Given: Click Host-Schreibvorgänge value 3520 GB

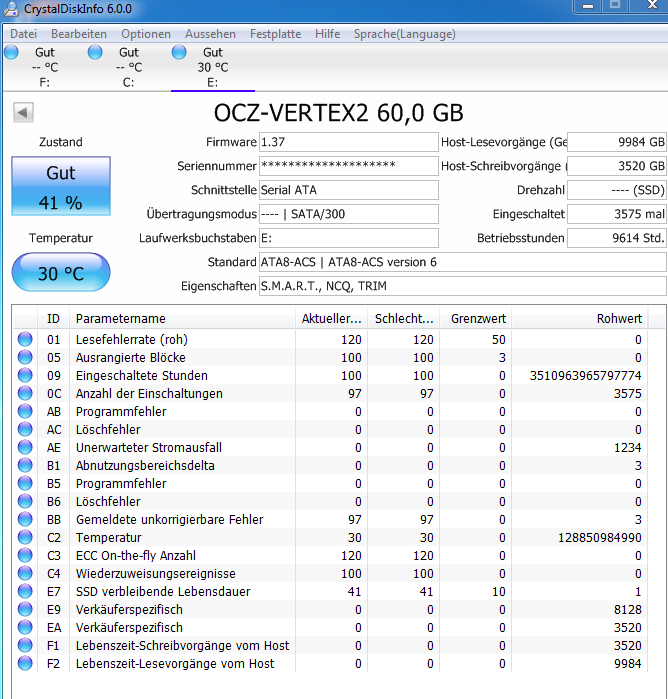Looking at the screenshot, I should coord(617,166).
